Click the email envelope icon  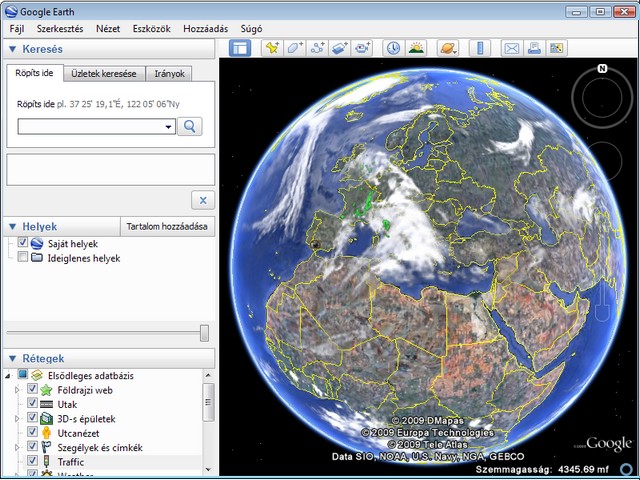(512, 48)
